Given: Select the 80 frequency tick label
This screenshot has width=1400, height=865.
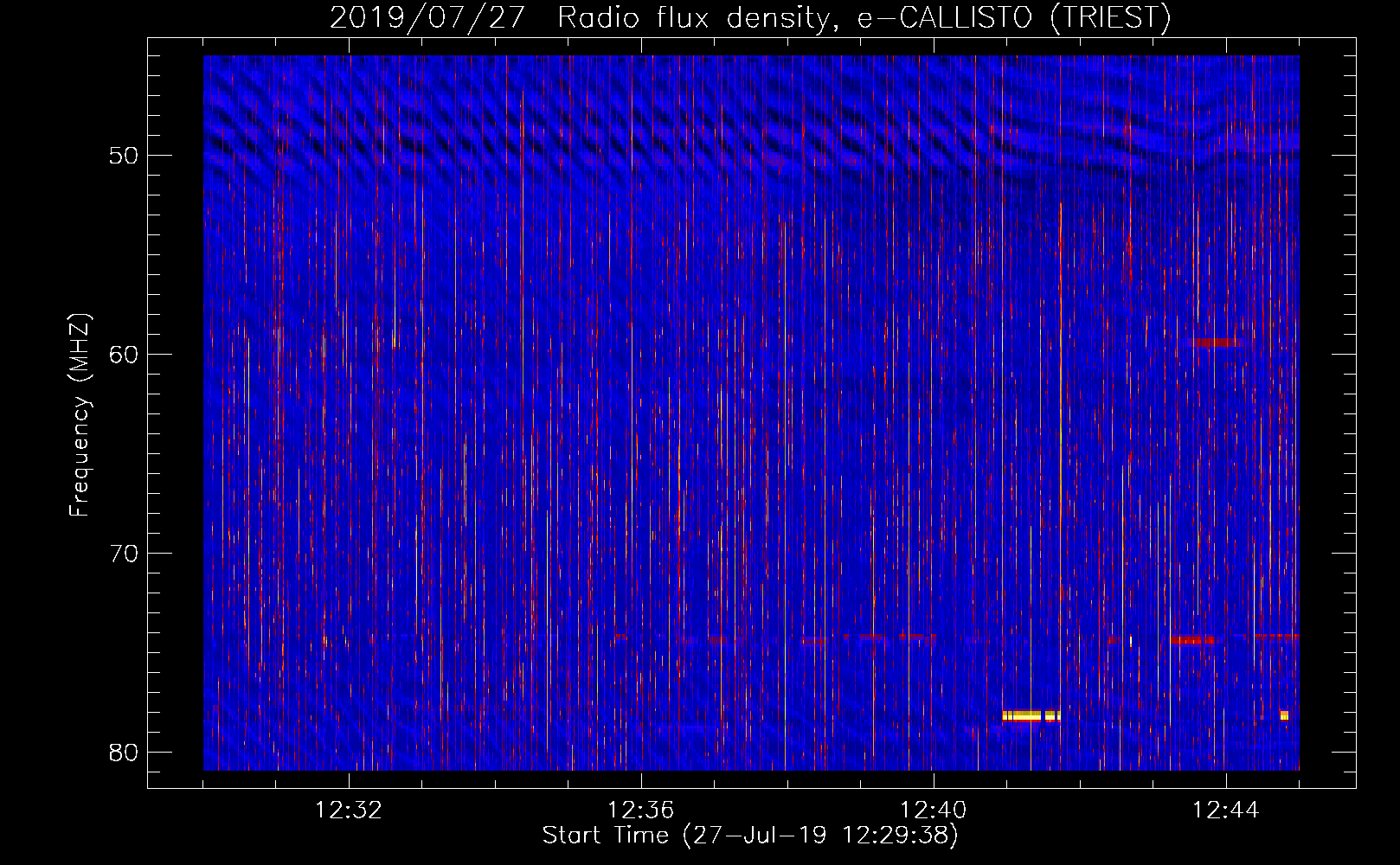Looking at the screenshot, I should click(125, 753).
